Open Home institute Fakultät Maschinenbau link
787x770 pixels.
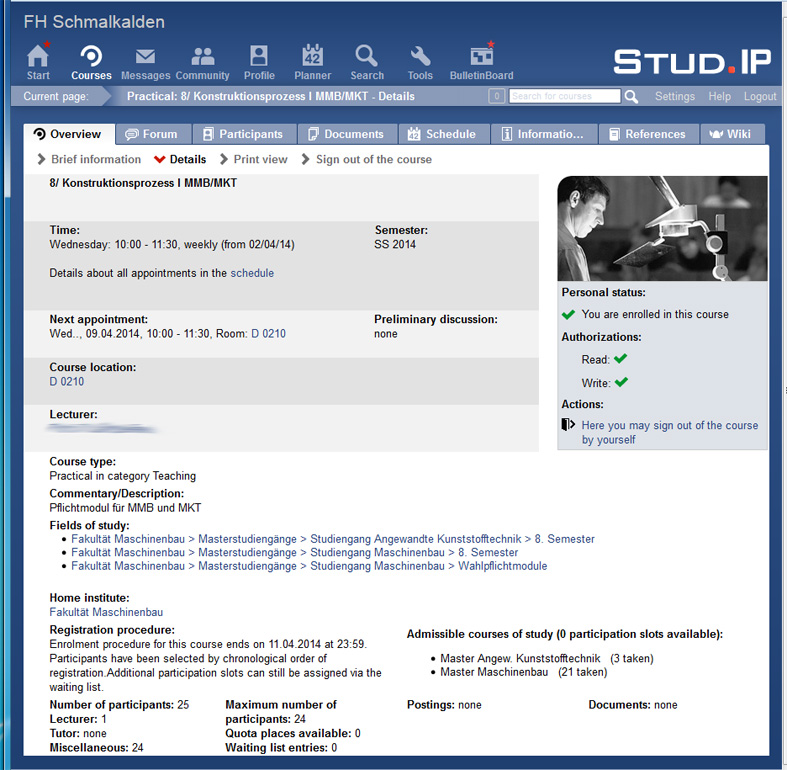point(106,612)
